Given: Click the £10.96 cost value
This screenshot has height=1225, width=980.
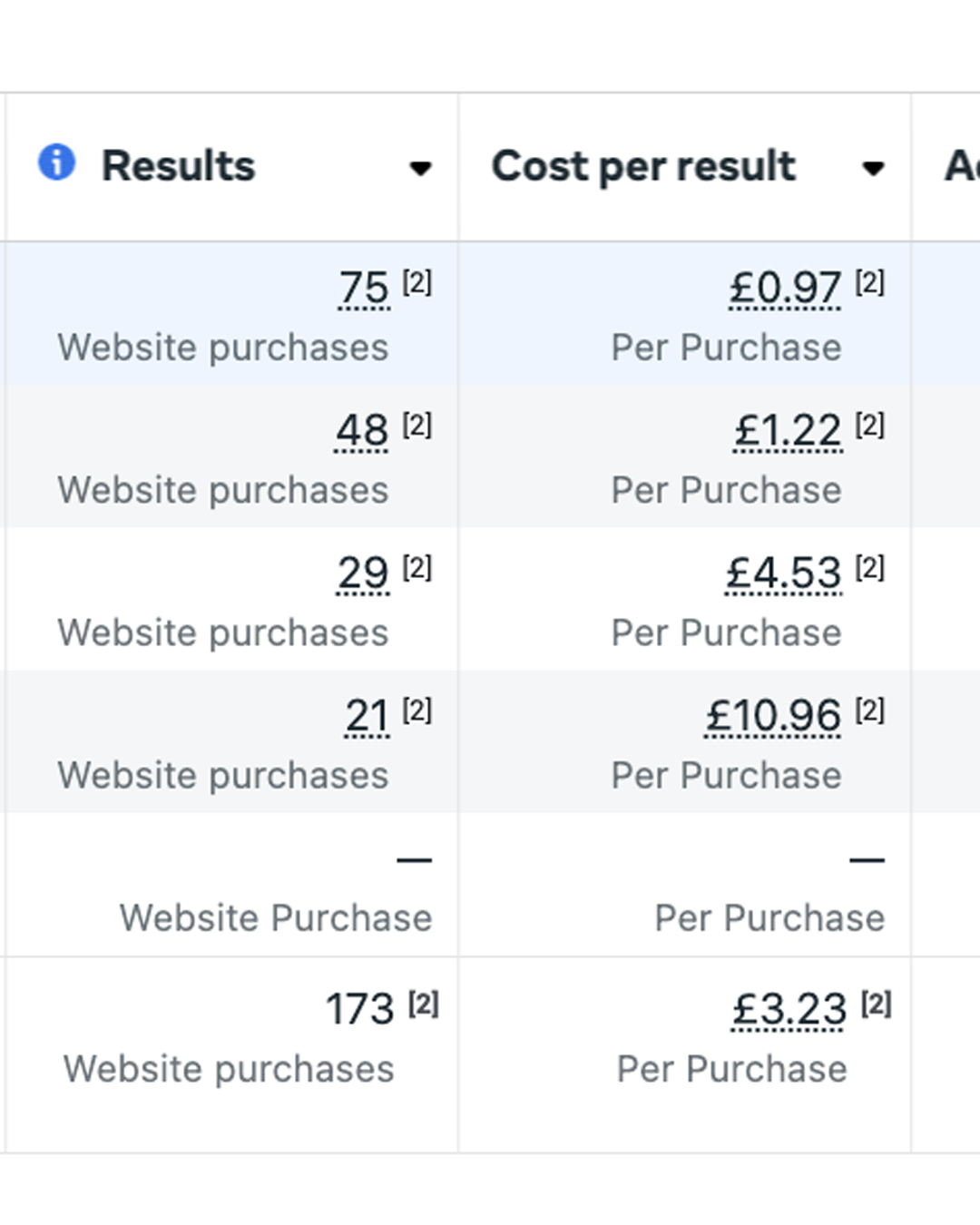Looking at the screenshot, I should pyautogui.click(x=773, y=716).
